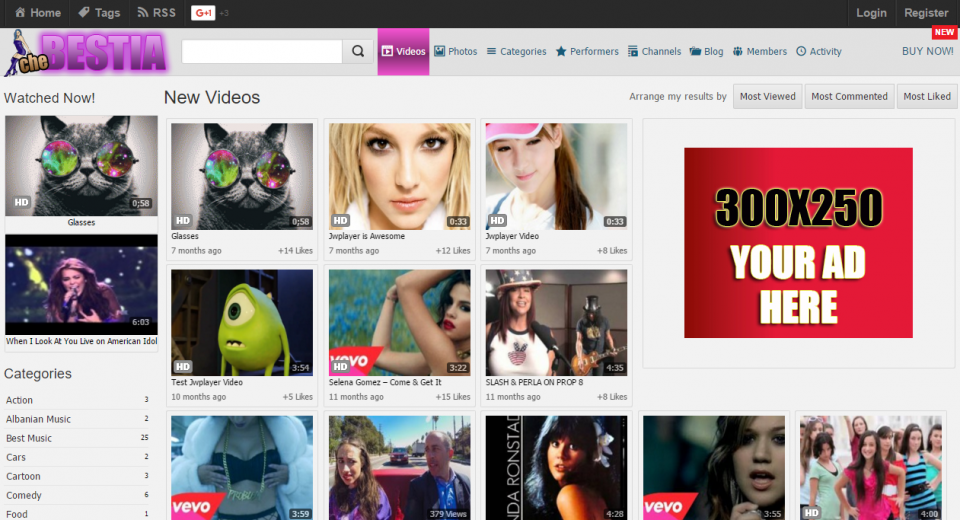Open the Categories menu item

[516, 51]
